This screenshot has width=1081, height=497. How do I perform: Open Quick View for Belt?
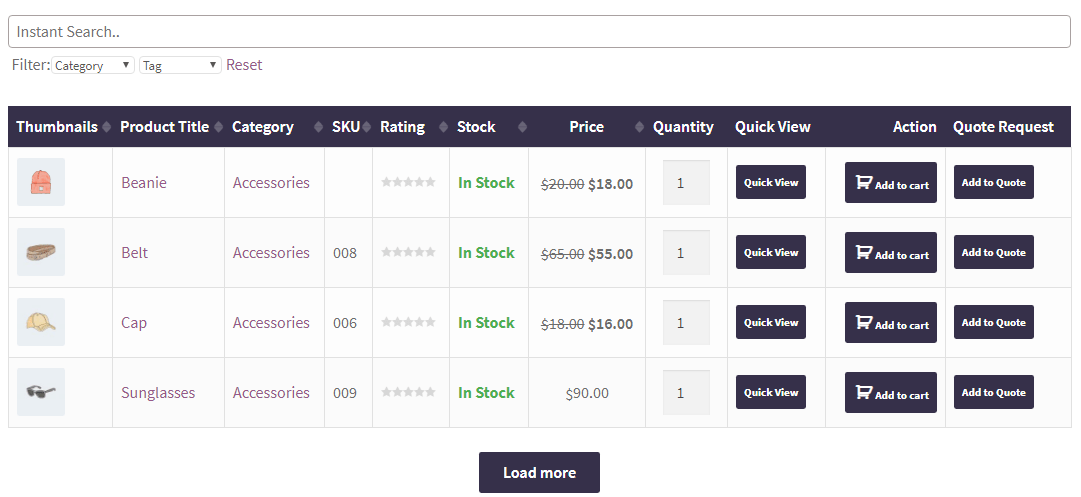point(771,252)
